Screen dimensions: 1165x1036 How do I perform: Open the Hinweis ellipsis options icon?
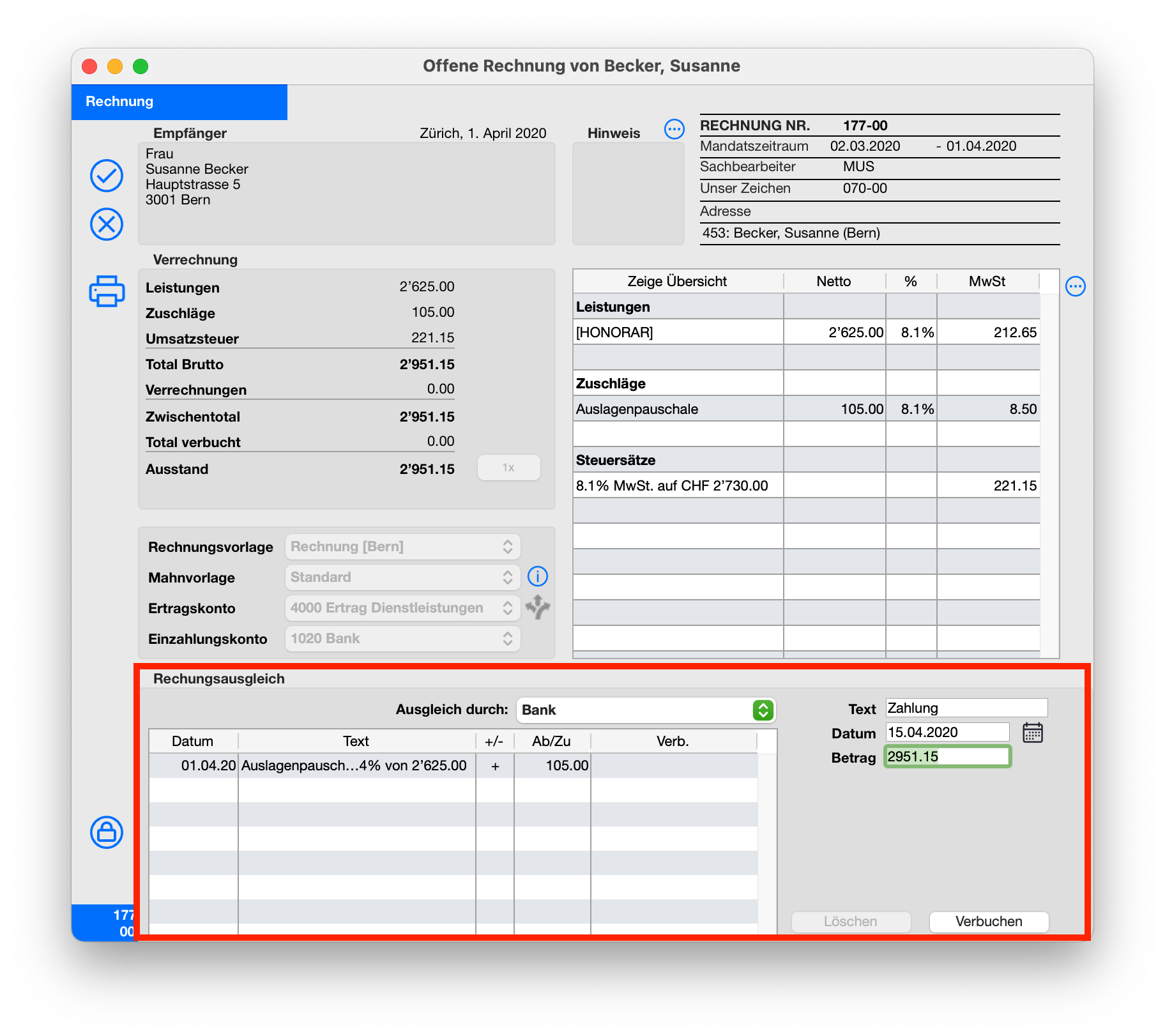[x=674, y=129]
